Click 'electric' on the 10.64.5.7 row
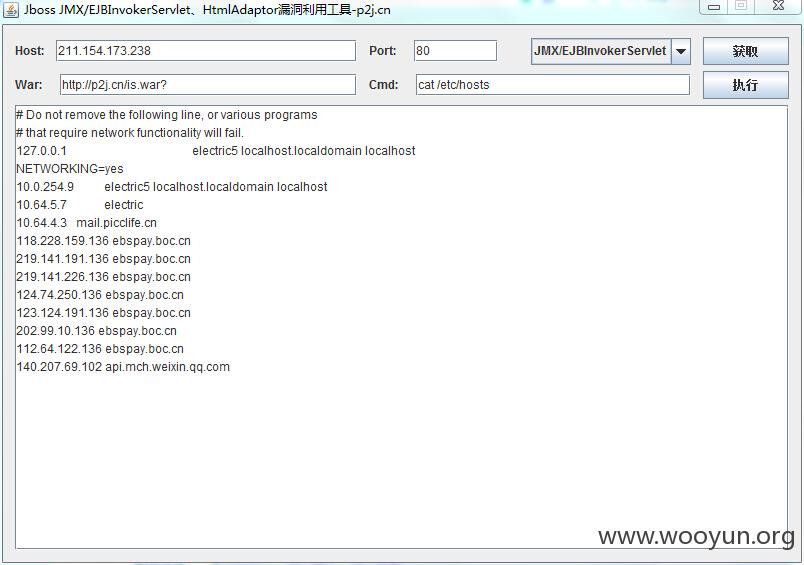This screenshot has width=804, height=565. (x=124, y=205)
